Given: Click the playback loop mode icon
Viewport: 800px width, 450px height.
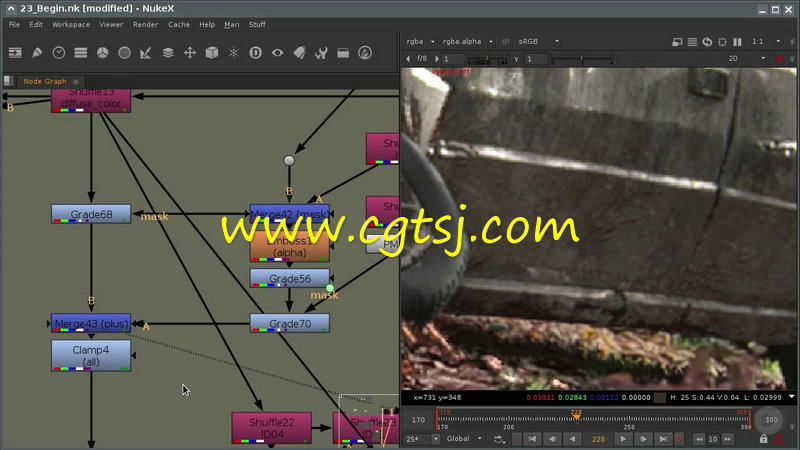Looking at the screenshot, I should [x=498, y=439].
